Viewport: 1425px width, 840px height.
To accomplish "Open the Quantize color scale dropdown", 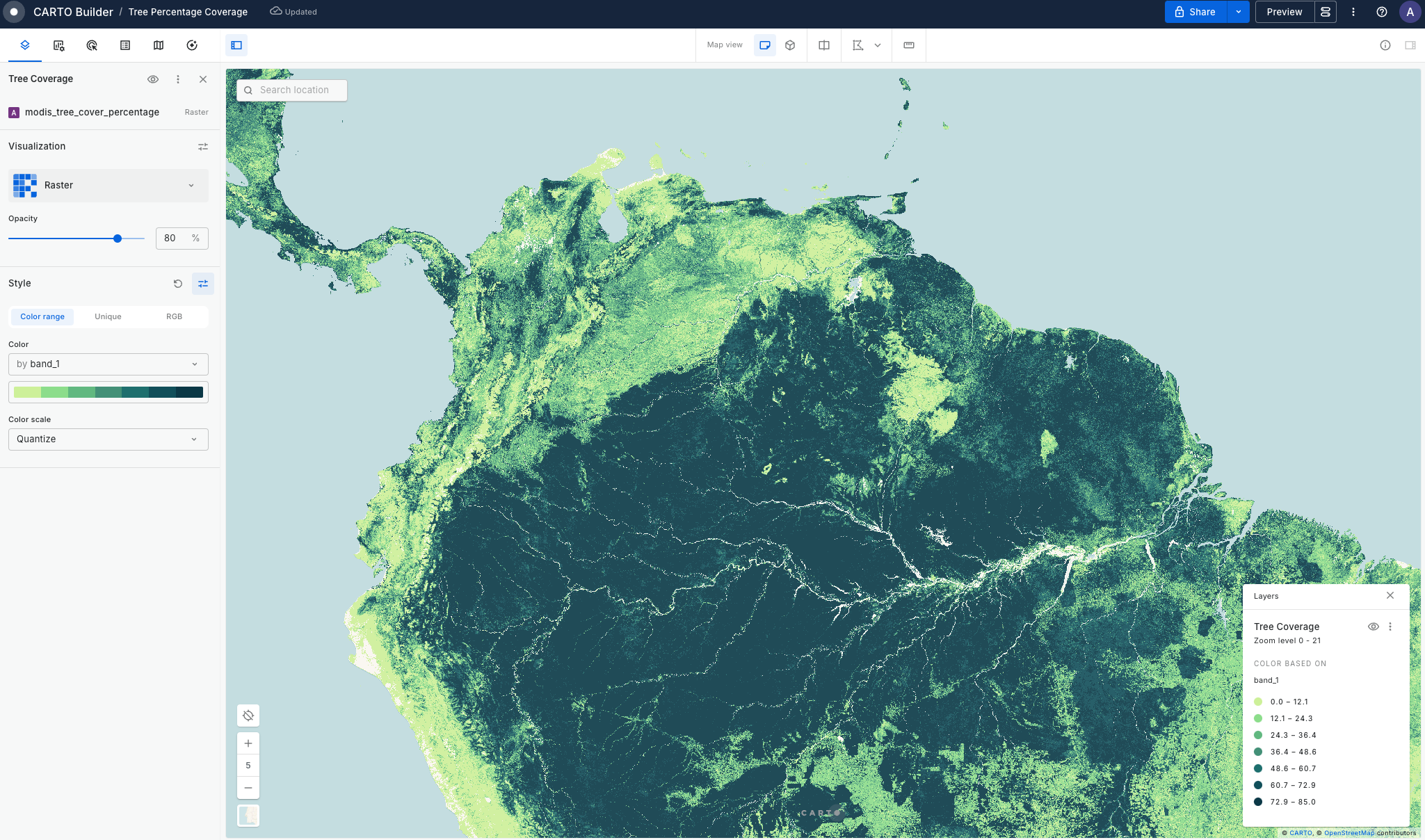I will (x=108, y=439).
